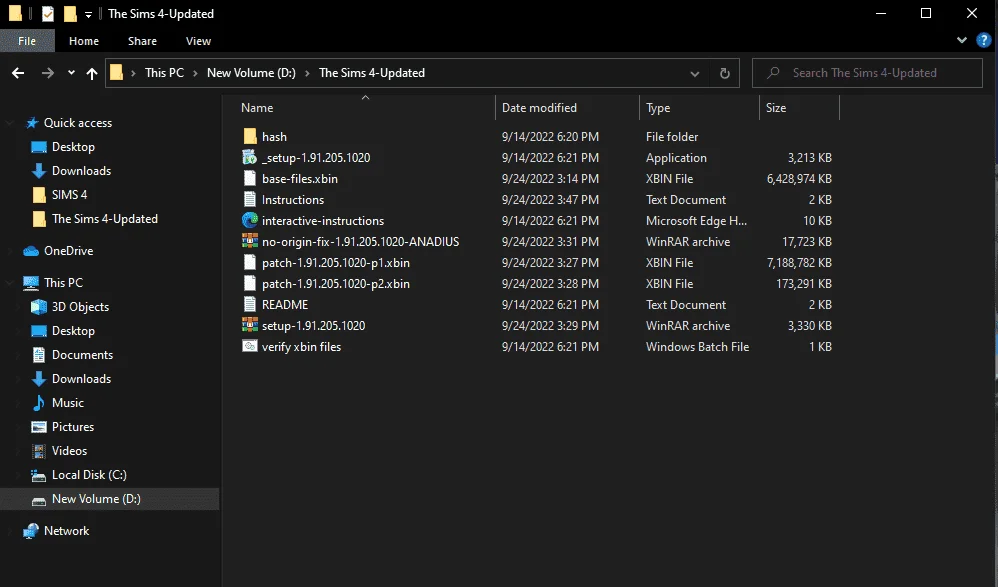Select the setup-1.91.205.1020 WinRAR archive icon

tap(250, 326)
